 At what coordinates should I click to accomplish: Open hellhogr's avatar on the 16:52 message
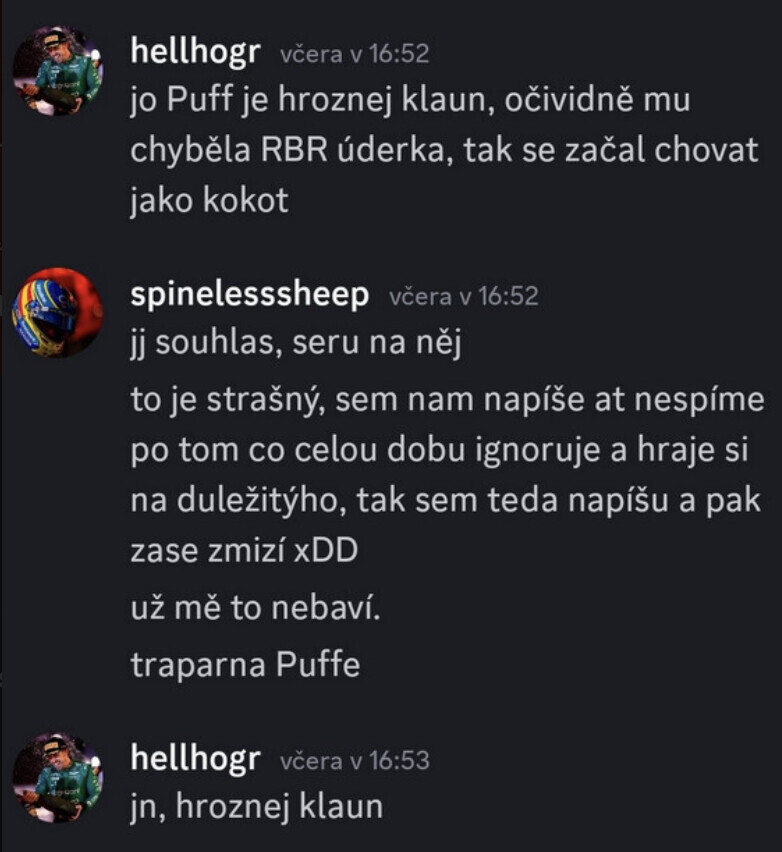pyautogui.click(x=57, y=72)
